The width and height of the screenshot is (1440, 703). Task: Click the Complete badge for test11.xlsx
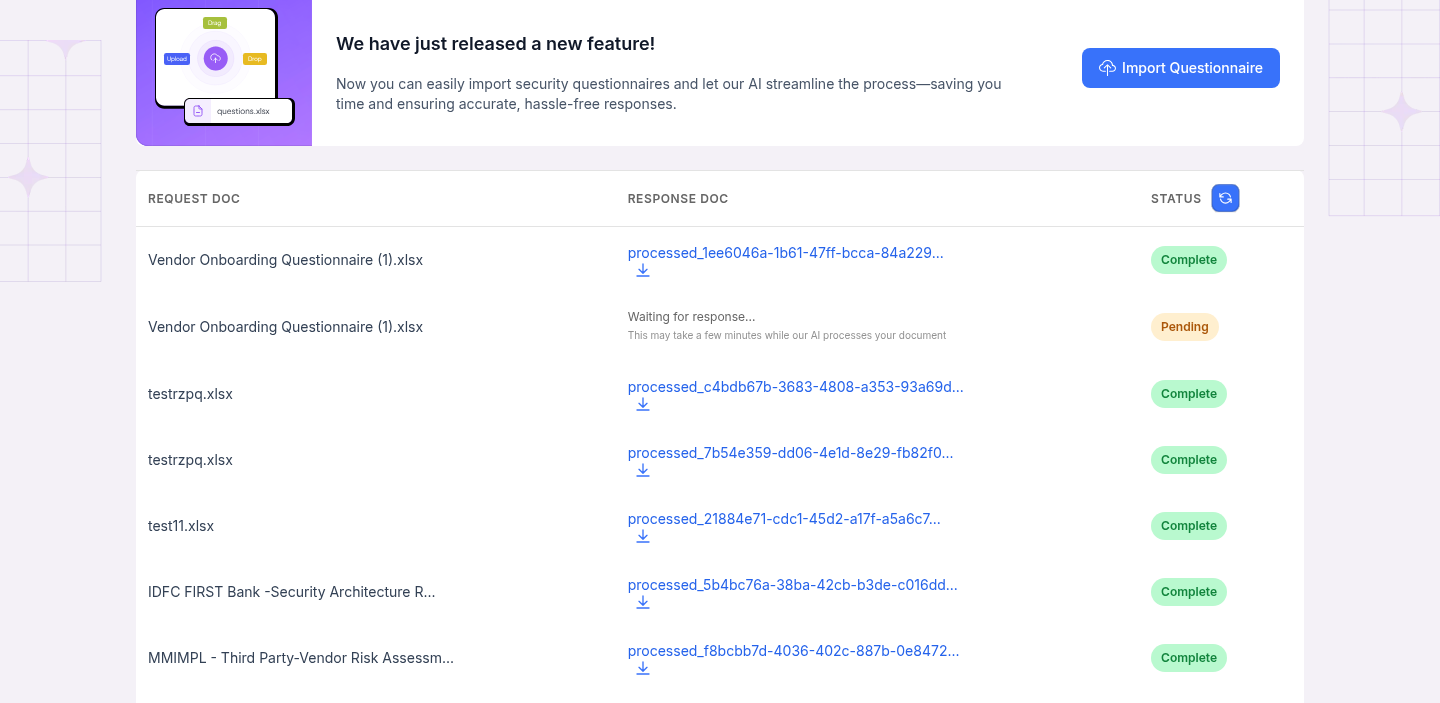[x=1188, y=526]
